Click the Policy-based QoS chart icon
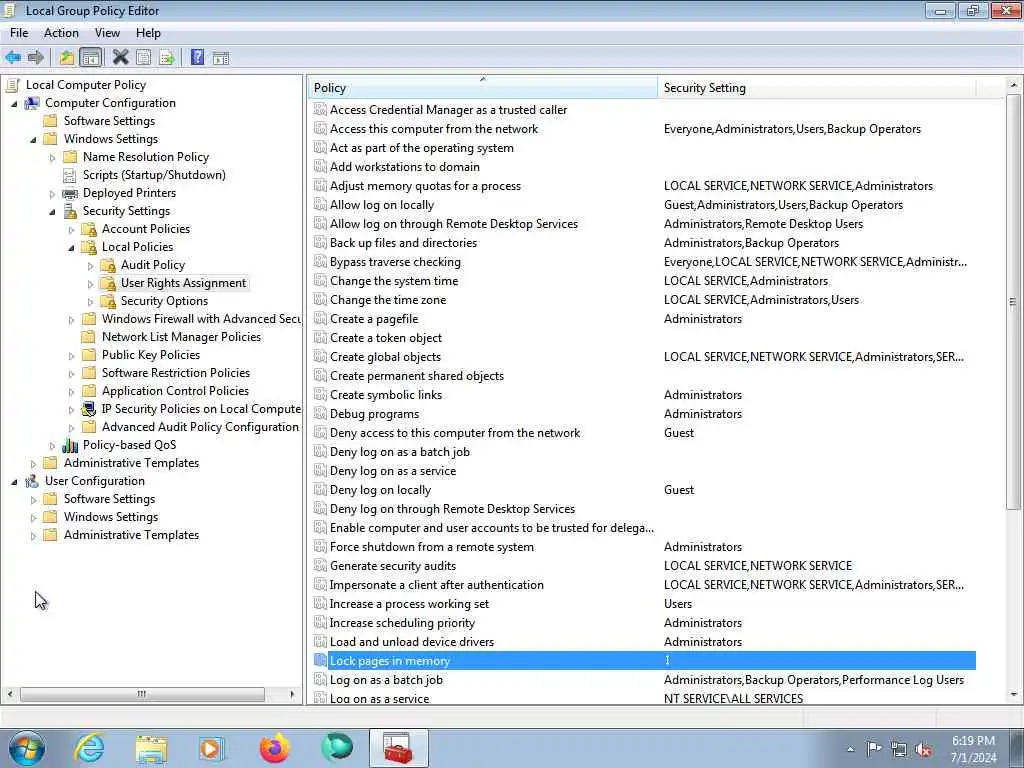 point(69,445)
